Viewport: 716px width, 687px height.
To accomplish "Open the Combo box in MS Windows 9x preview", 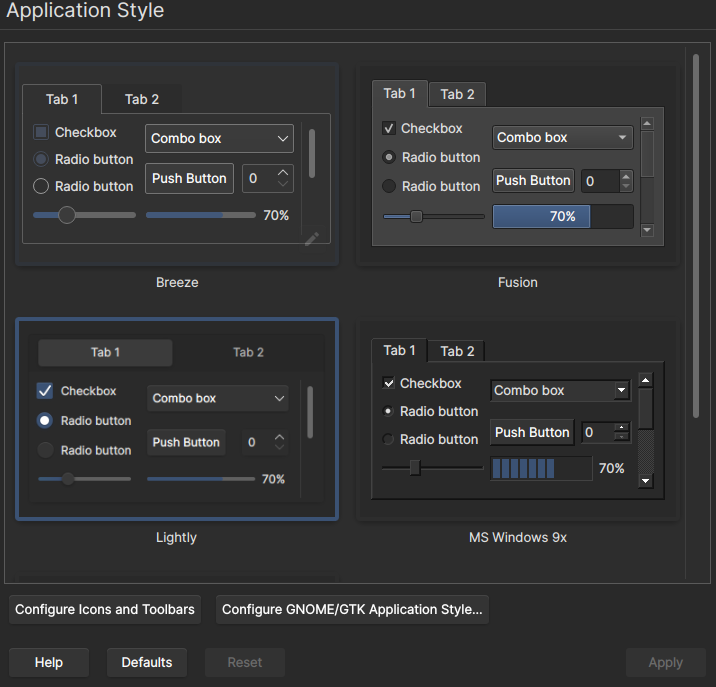I will coord(561,391).
